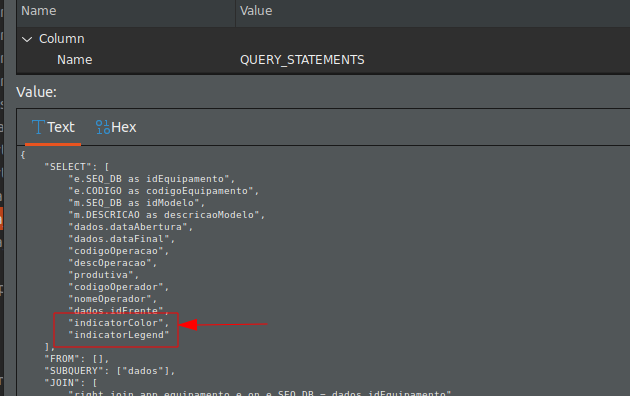The height and width of the screenshot is (396, 630).
Task: Click the Name column header
Action: (x=39, y=11)
